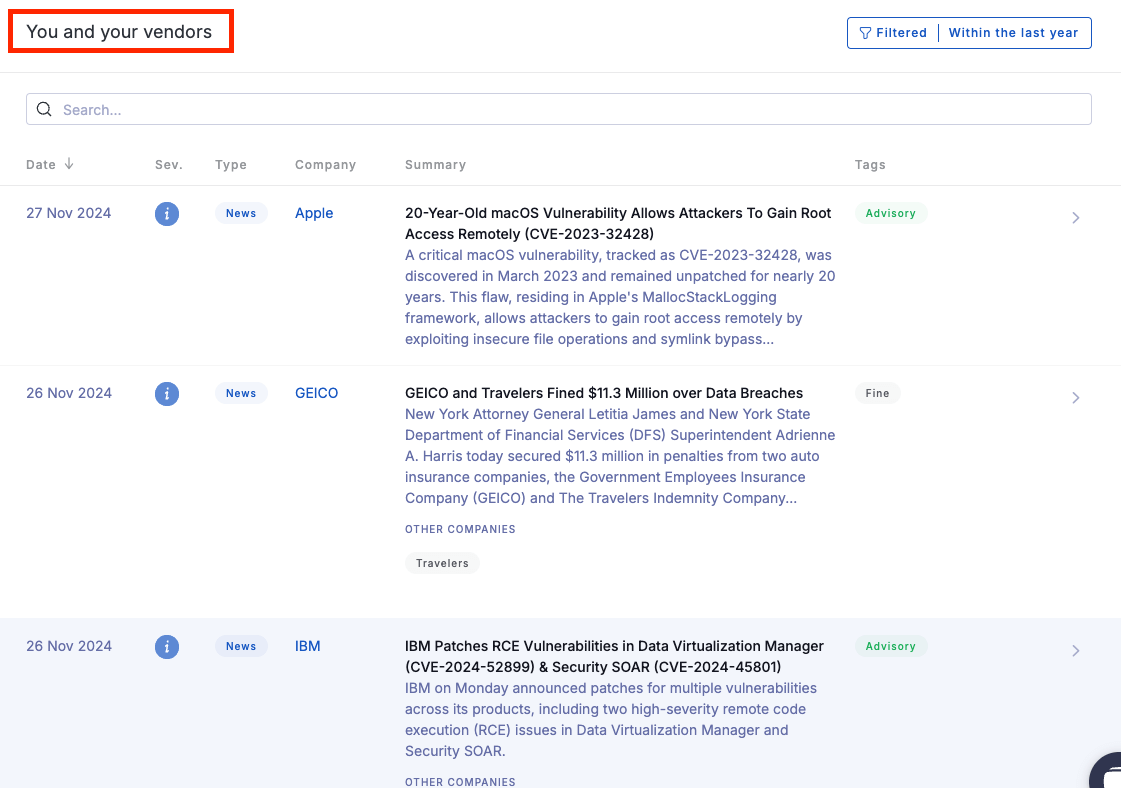Open the GEICO company link

click(x=317, y=393)
